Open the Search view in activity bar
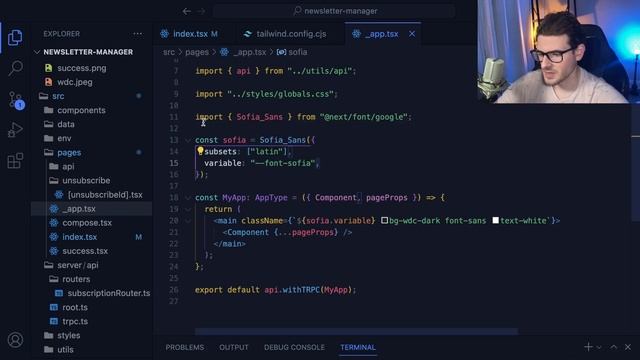 15,68
